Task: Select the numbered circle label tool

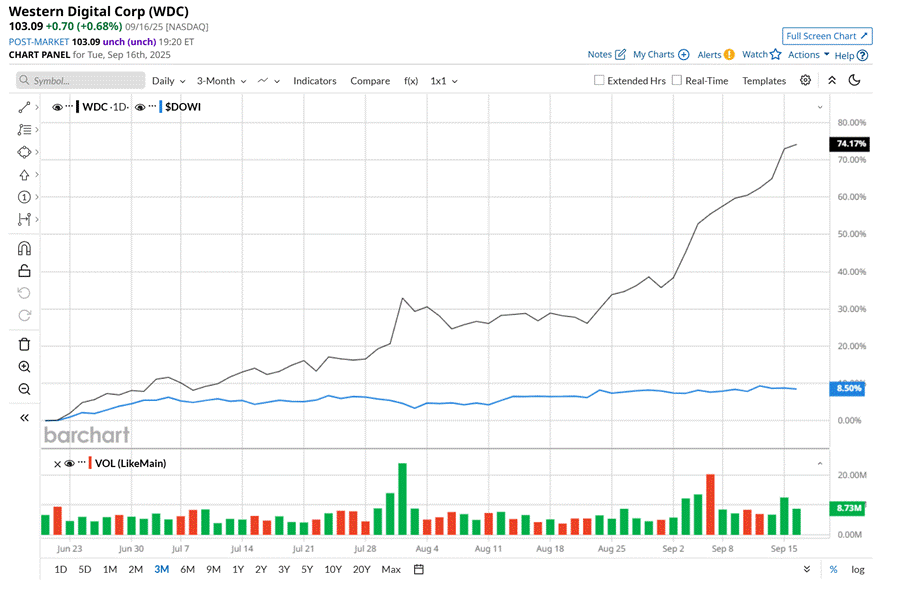Action: pos(24,197)
